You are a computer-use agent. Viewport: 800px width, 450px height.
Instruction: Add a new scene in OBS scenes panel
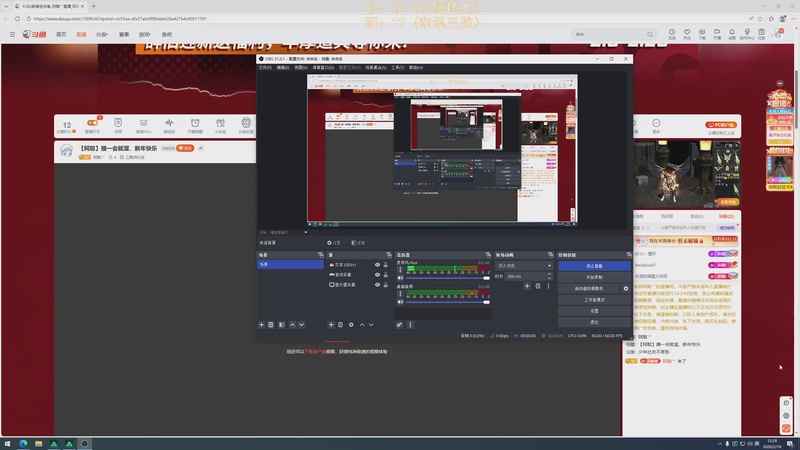(262, 324)
